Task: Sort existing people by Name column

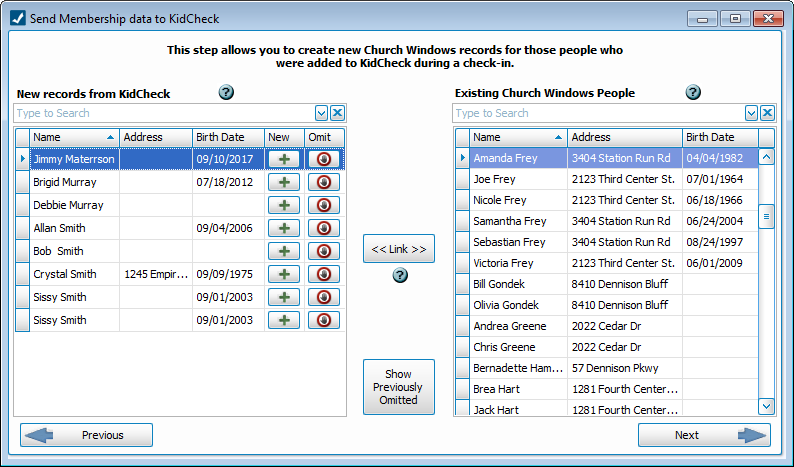Action: pyautogui.click(x=517, y=137)
